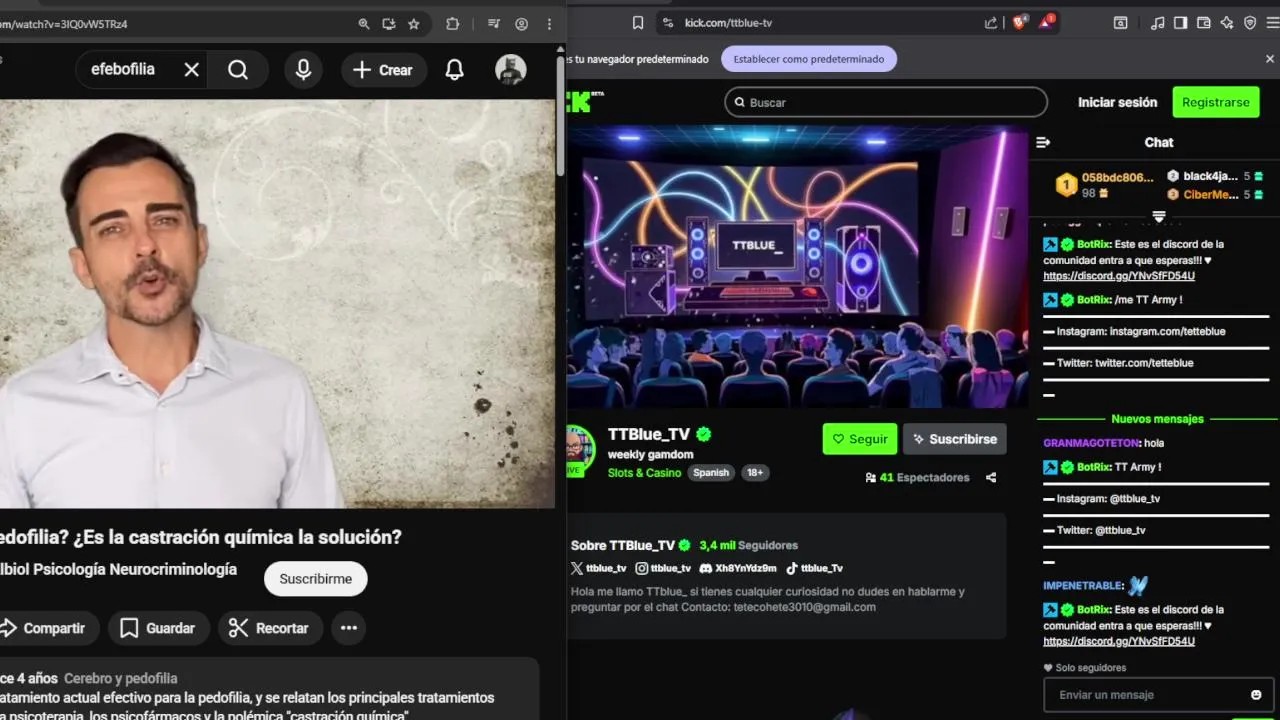Open more actions ellipsis under YouTube video
This screenshot has width=1280, height=720.
[349, 628]
